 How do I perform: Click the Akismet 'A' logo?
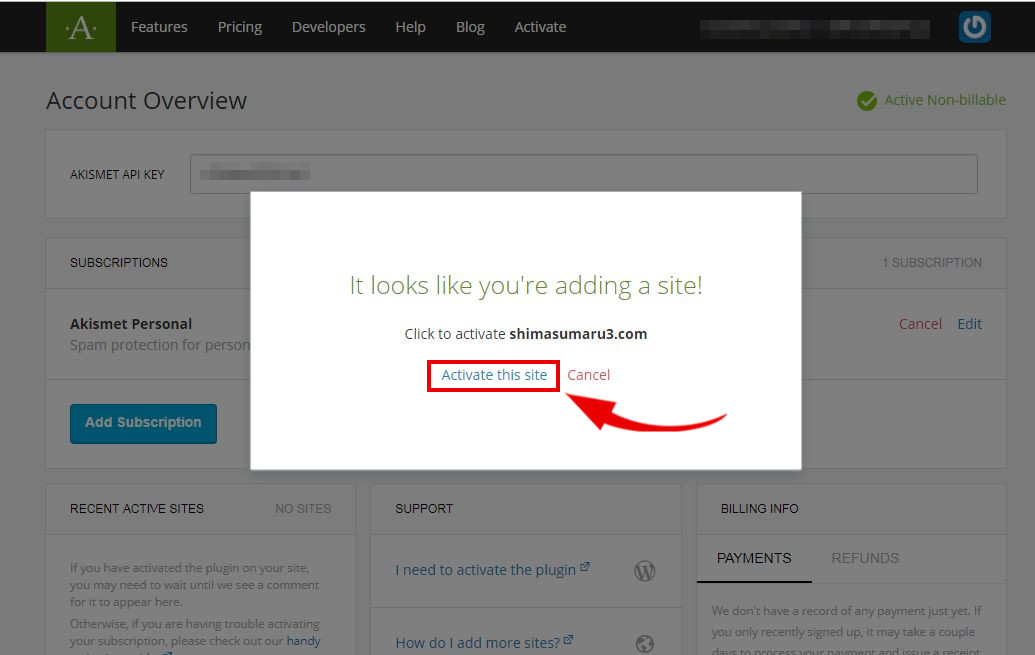[81, 27]
